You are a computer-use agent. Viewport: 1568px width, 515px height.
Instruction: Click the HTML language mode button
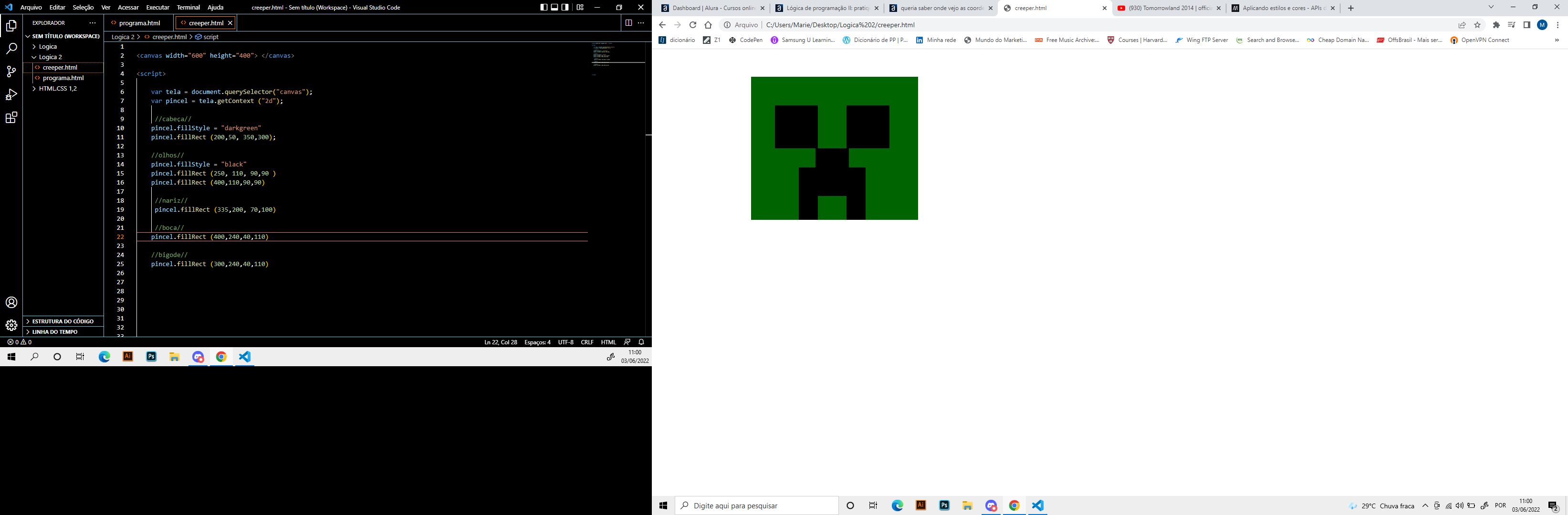click(x=609, y=342)
